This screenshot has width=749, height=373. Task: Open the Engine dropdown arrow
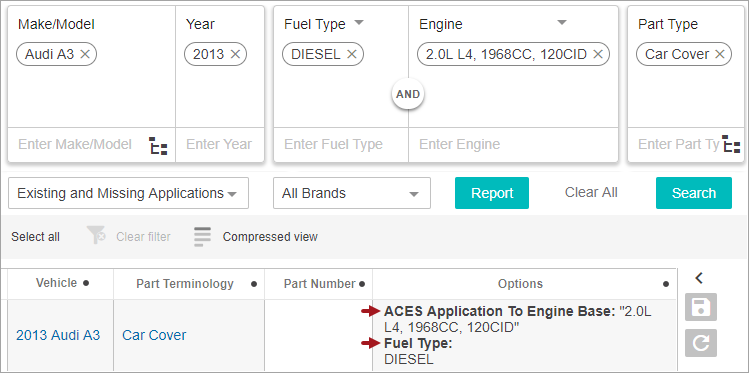pos(562,22)
